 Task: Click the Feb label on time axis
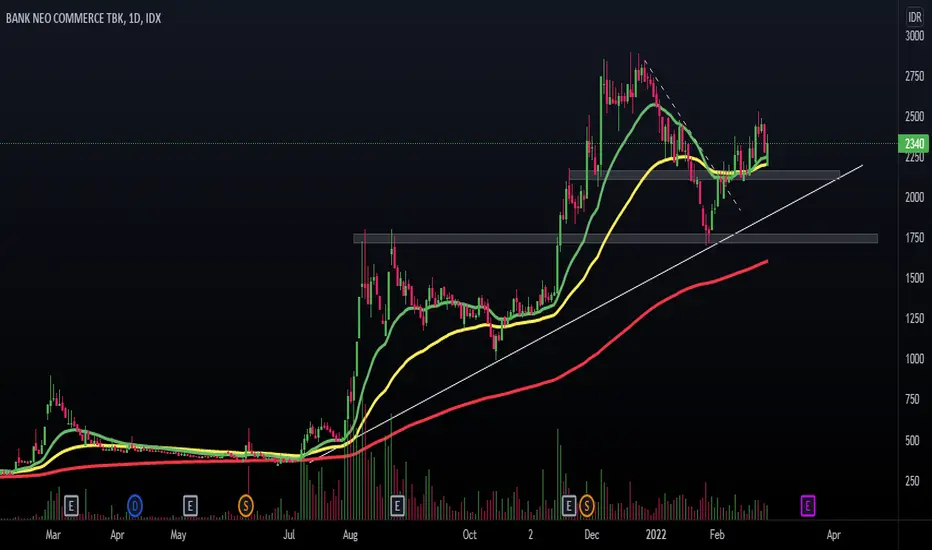pos(717,535)
